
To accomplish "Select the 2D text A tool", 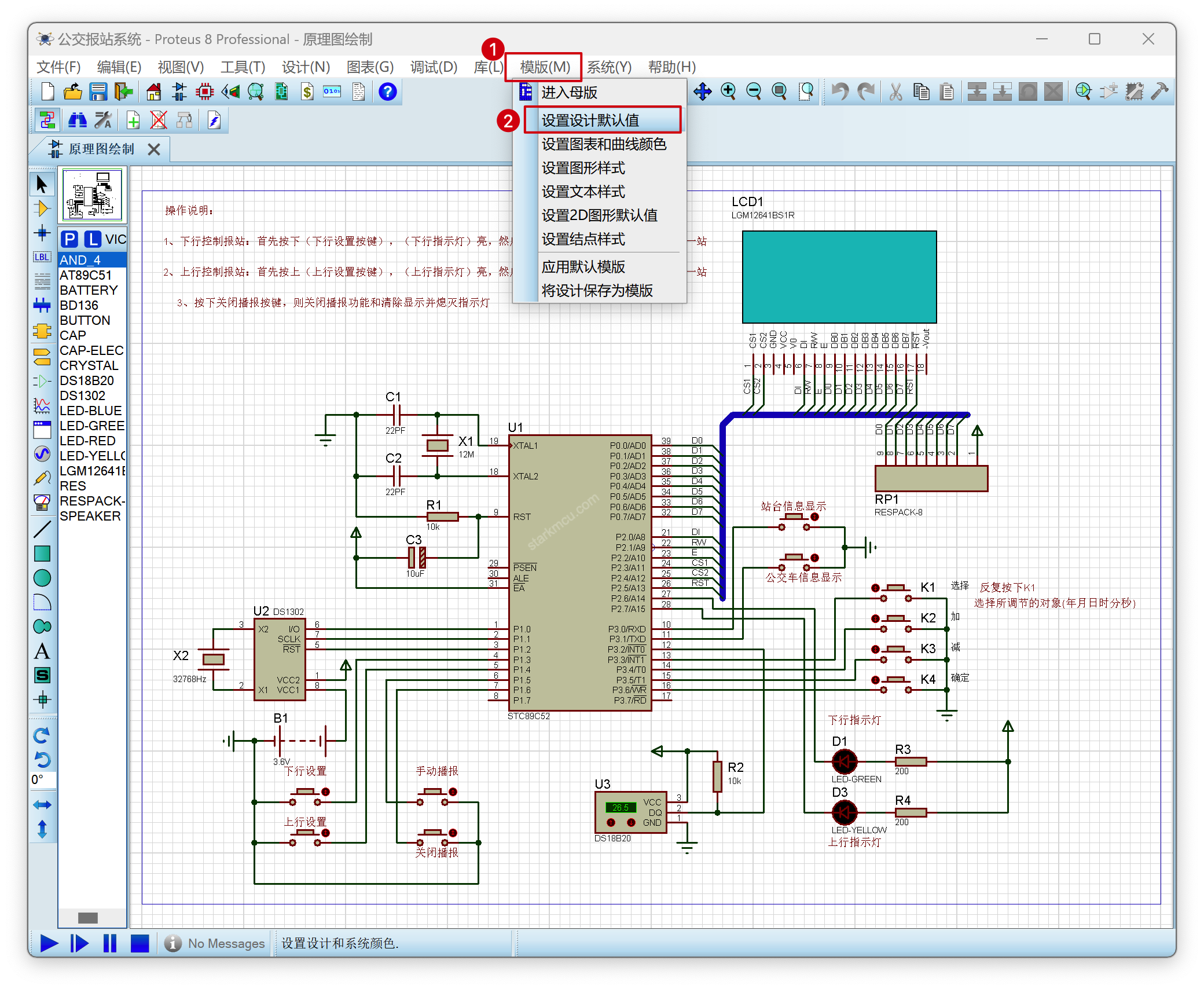I will coord(42,651).
